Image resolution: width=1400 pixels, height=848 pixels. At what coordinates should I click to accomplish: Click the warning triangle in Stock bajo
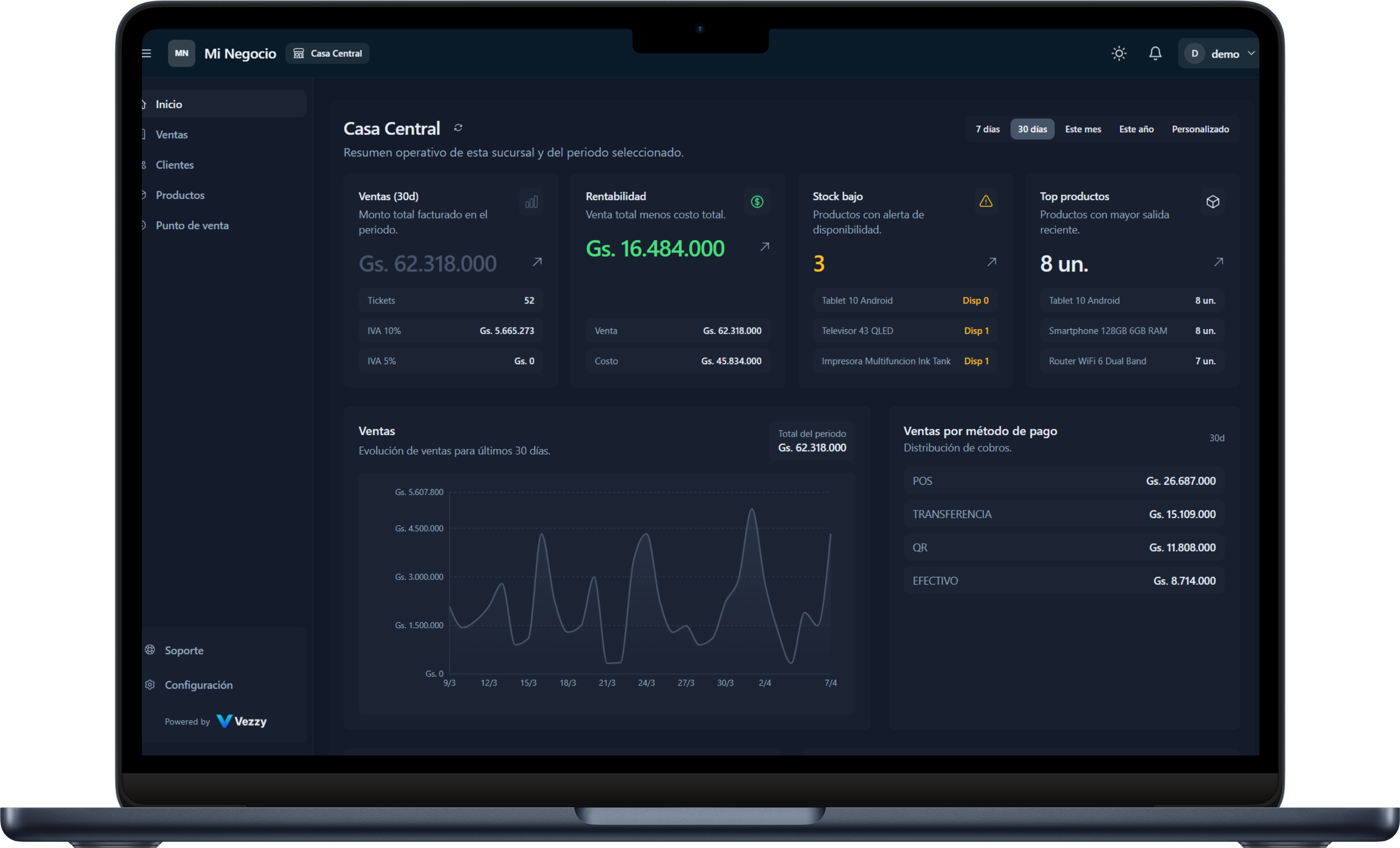point(986,201)
